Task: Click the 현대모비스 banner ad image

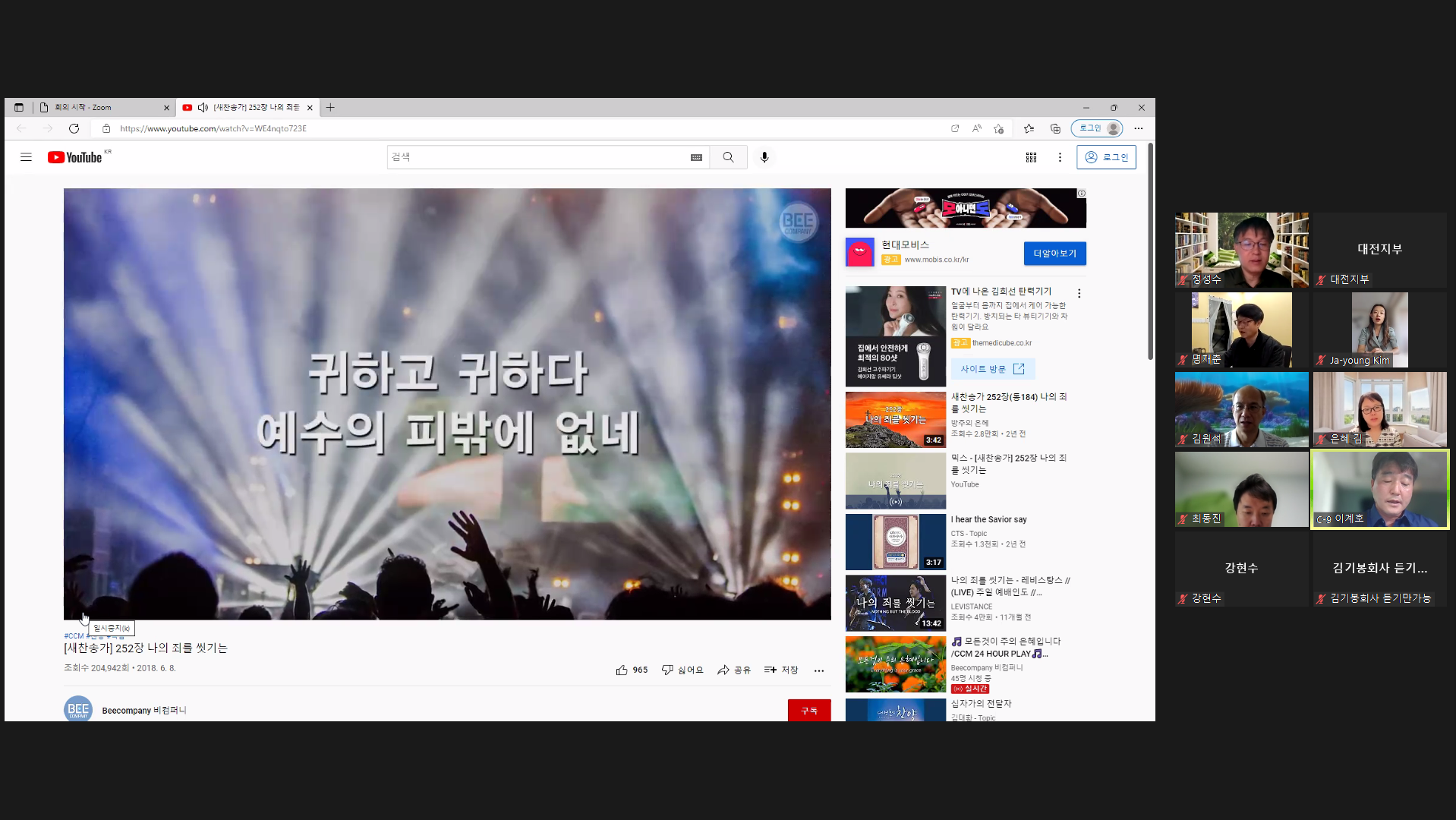Action: pos(966,208)
